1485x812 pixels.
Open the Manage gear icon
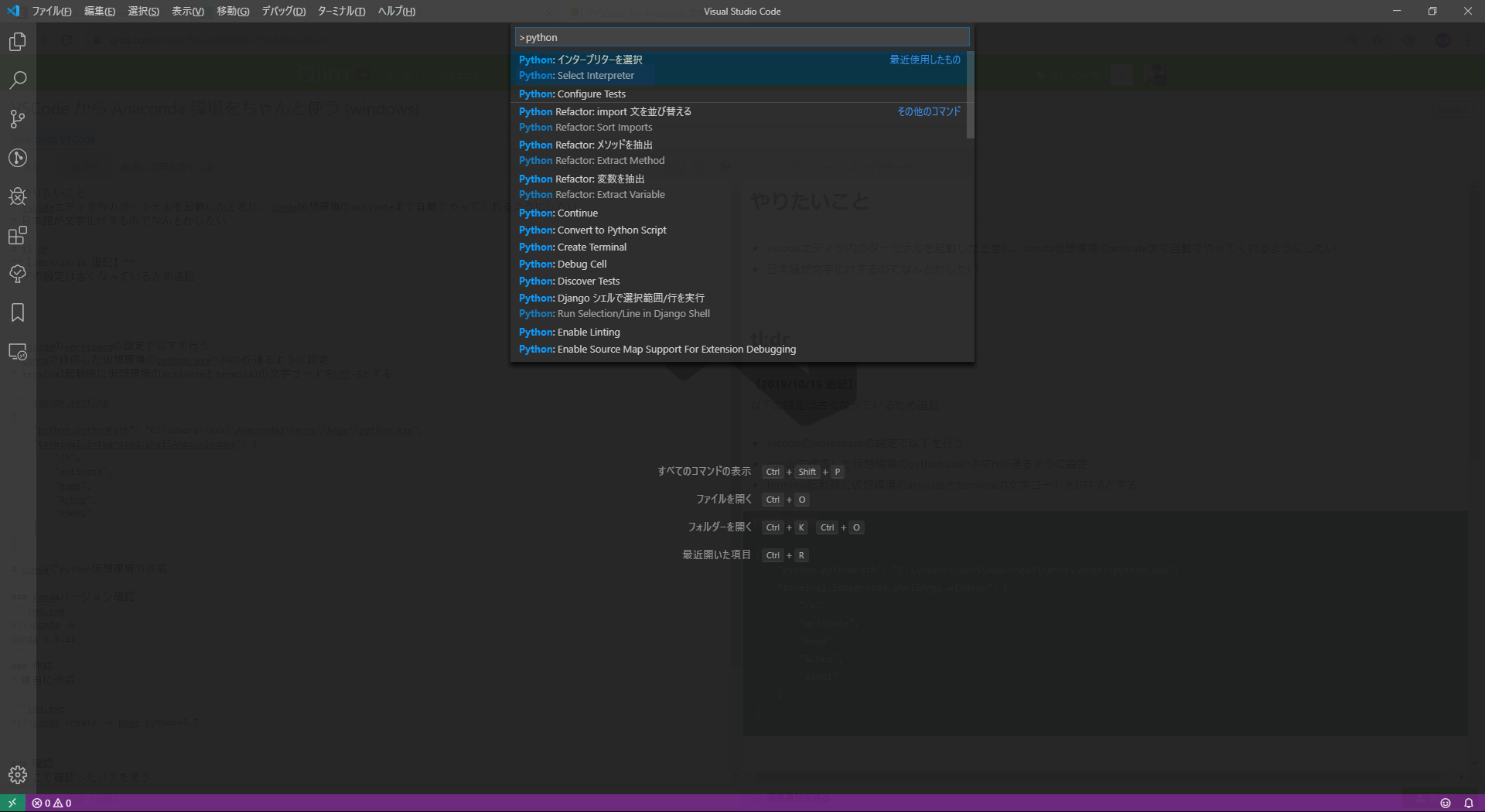coord(17,775)
